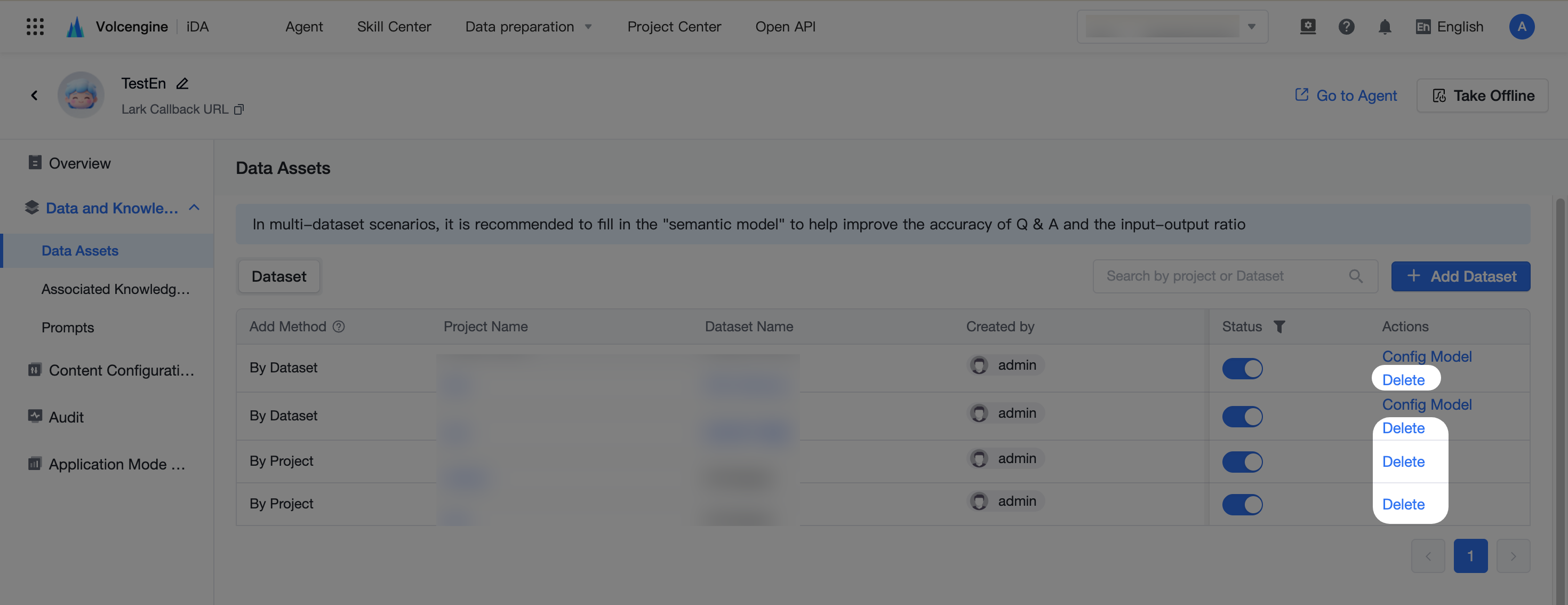Open the Open API menu item
The width and height of the screenshot is (1568, 605).
[785, 27]
